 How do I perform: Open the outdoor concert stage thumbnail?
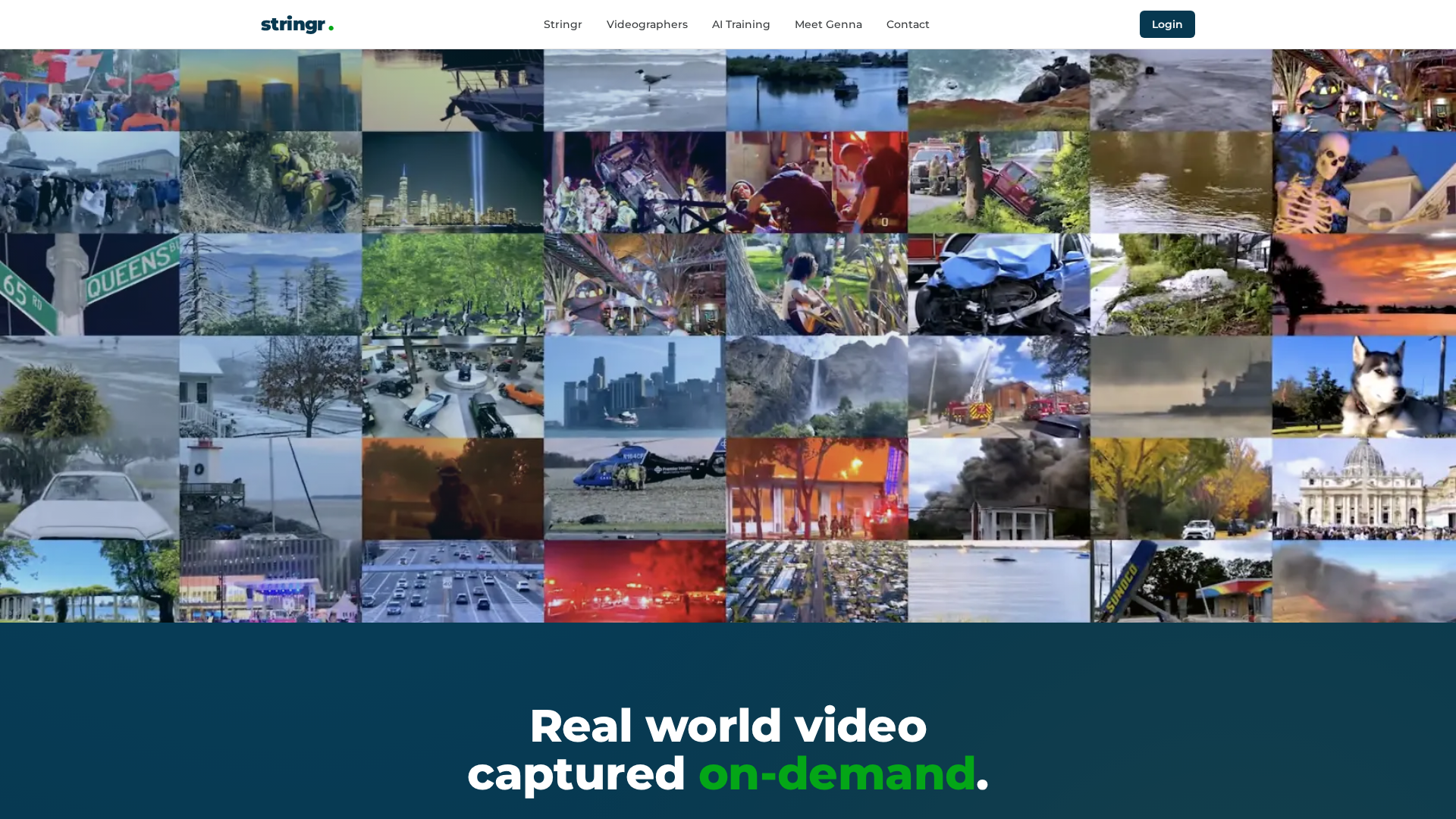coord(271,582)
